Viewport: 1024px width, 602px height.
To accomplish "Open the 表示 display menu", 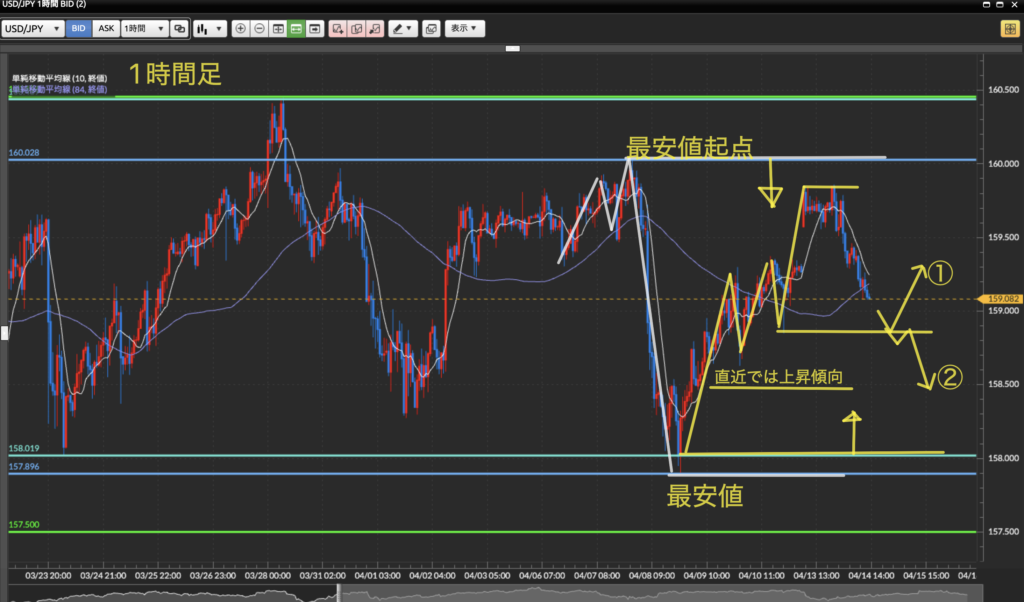I will point(464,29).
